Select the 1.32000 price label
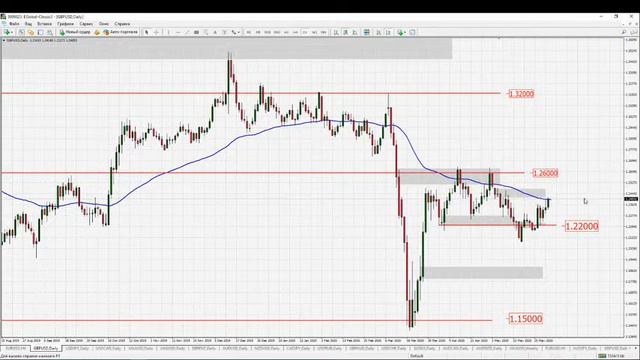 pos(521,94)
